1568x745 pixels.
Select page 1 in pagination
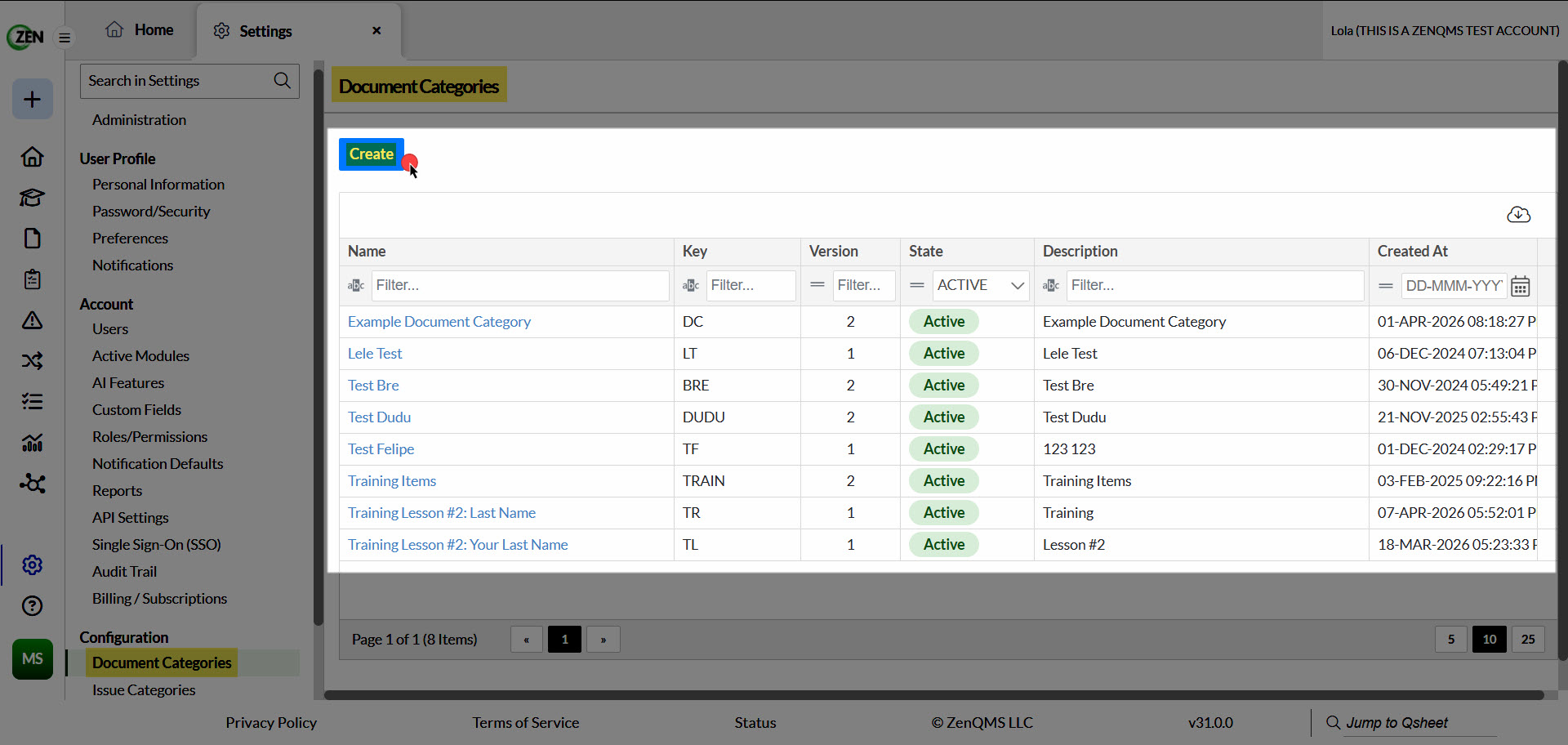pos(564,640)
